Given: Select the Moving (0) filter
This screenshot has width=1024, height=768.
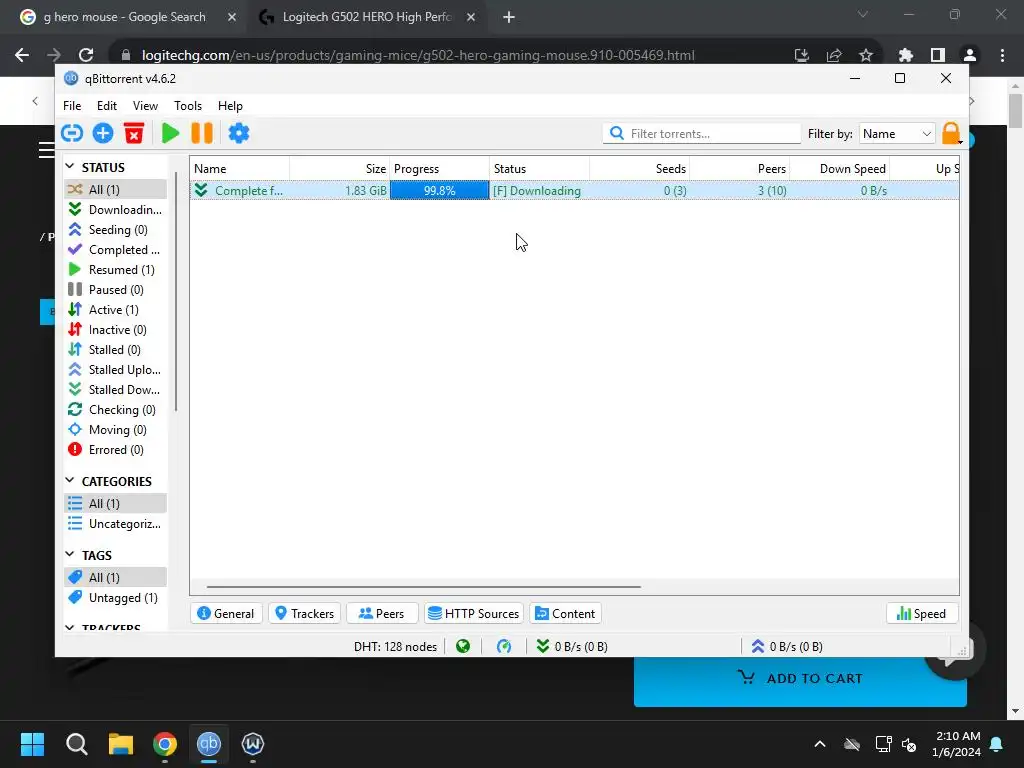Looking at the screenshot, I should coord(115,430).
